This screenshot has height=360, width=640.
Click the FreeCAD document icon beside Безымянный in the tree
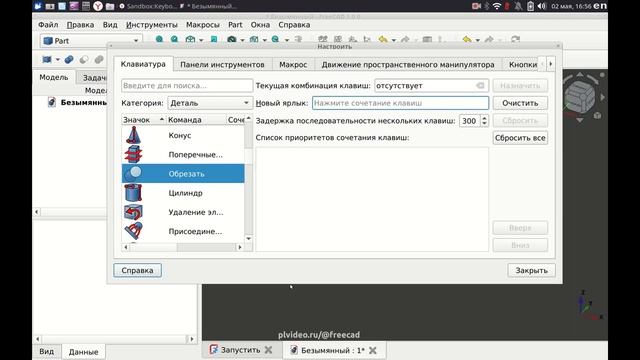click(52, 102)
